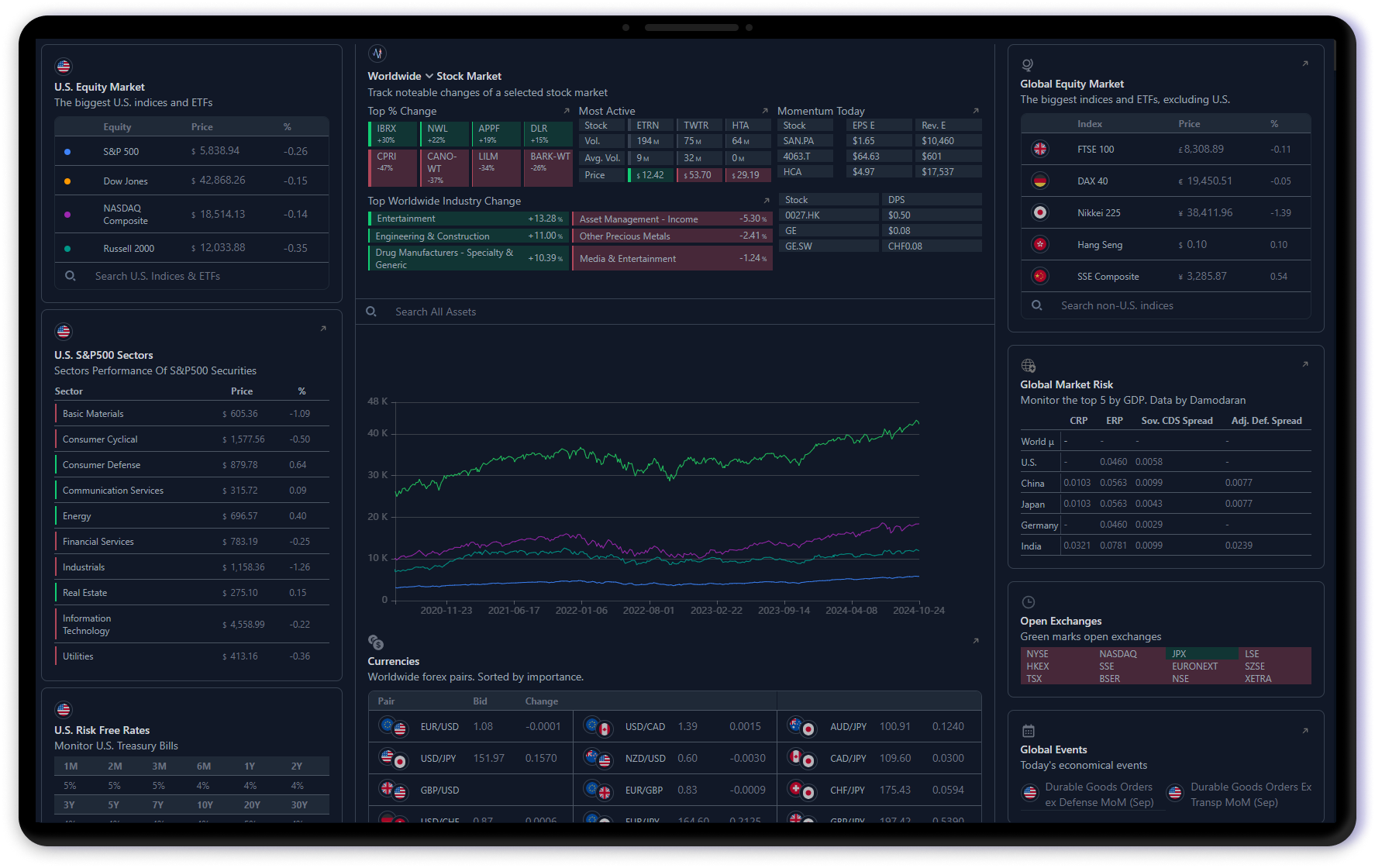
Task: Click the Search non-U.S. indices field
Action: click(x=1166, y=305)
